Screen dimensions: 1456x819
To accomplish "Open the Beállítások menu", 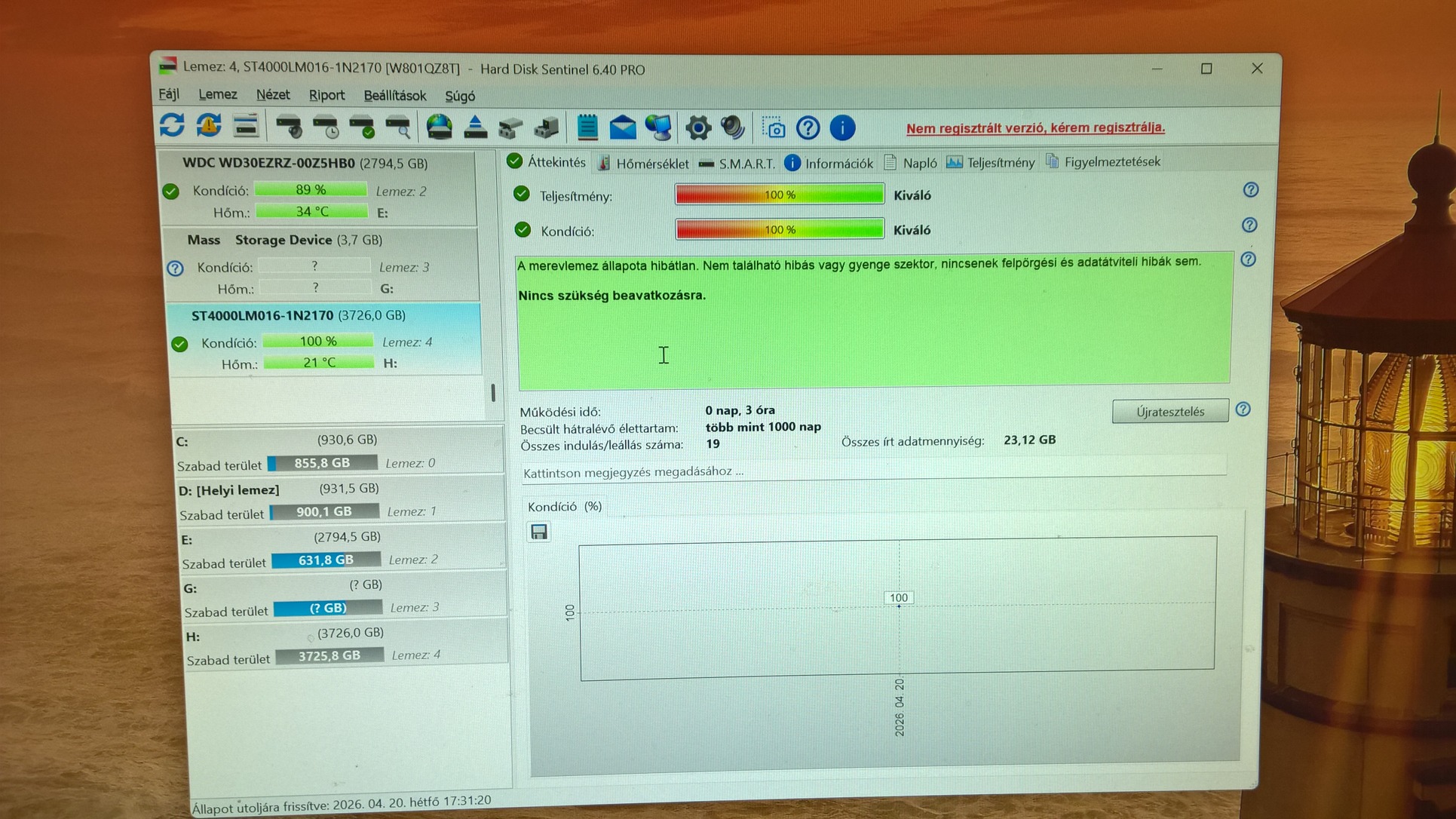I will (394, 96).
